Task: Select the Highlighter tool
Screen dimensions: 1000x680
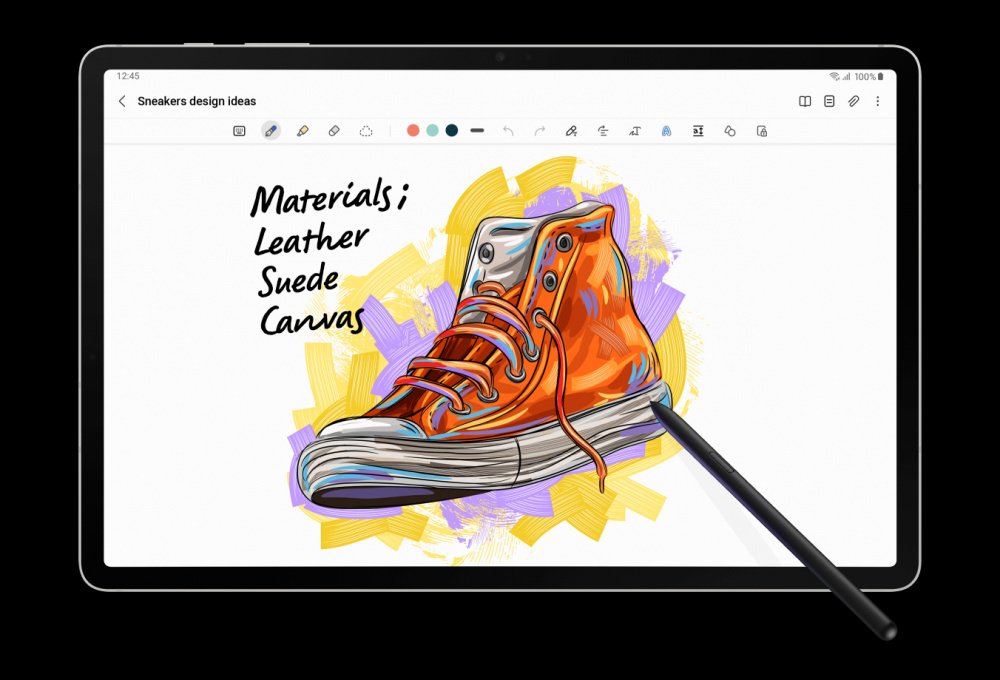Action: pos(302,131)
